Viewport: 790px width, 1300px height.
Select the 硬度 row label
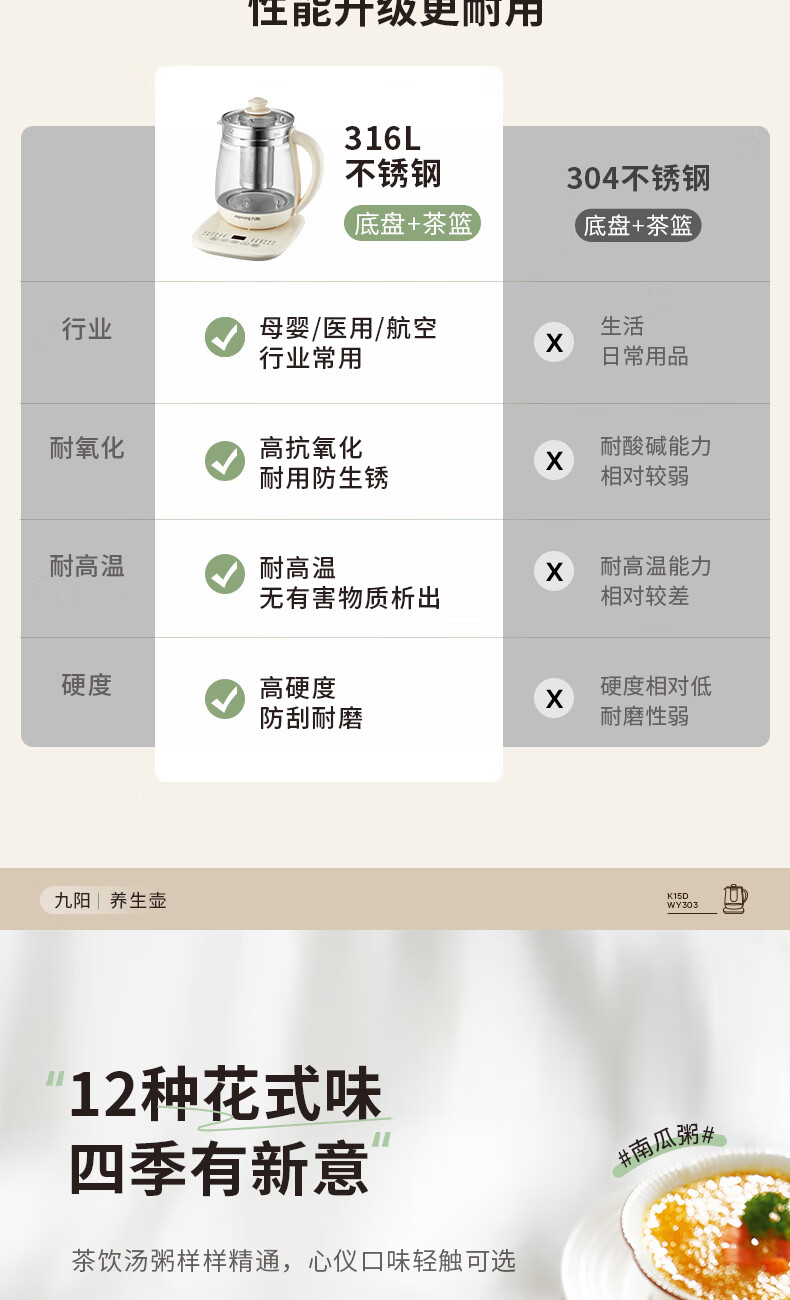coord(87,685)
